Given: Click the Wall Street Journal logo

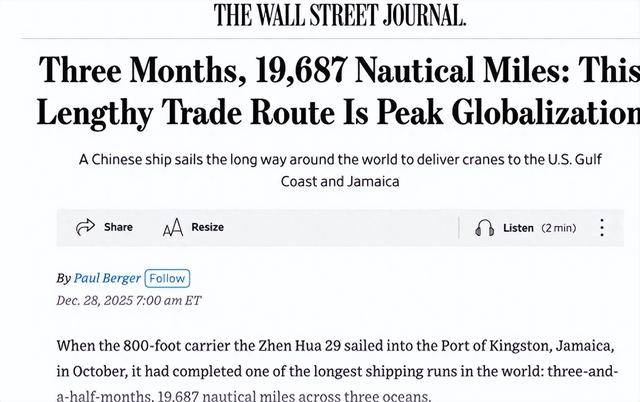Looking at the screenshot, I should [x=340, y=15].
